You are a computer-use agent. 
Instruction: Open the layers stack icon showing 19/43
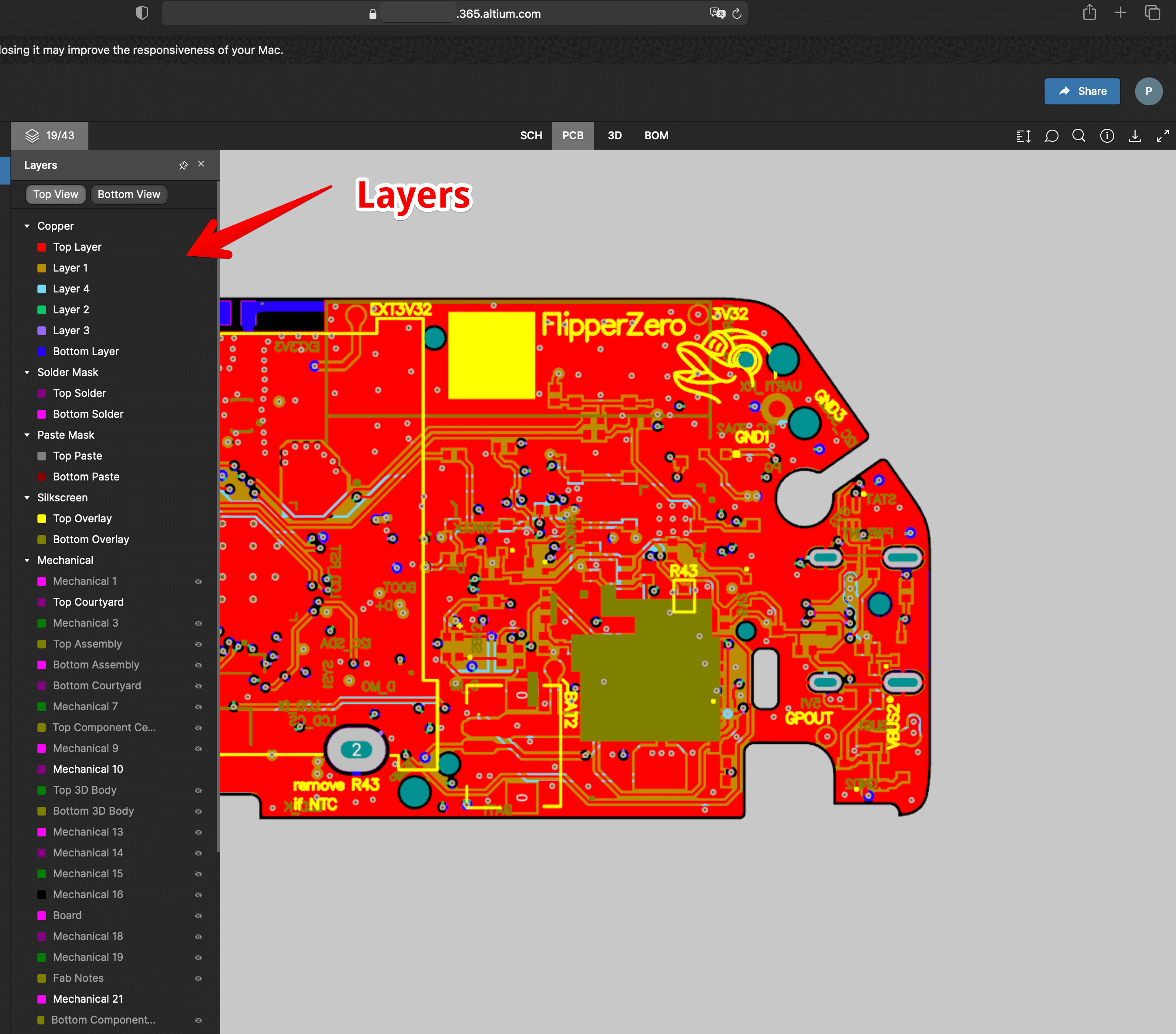(x=50, y=136)
